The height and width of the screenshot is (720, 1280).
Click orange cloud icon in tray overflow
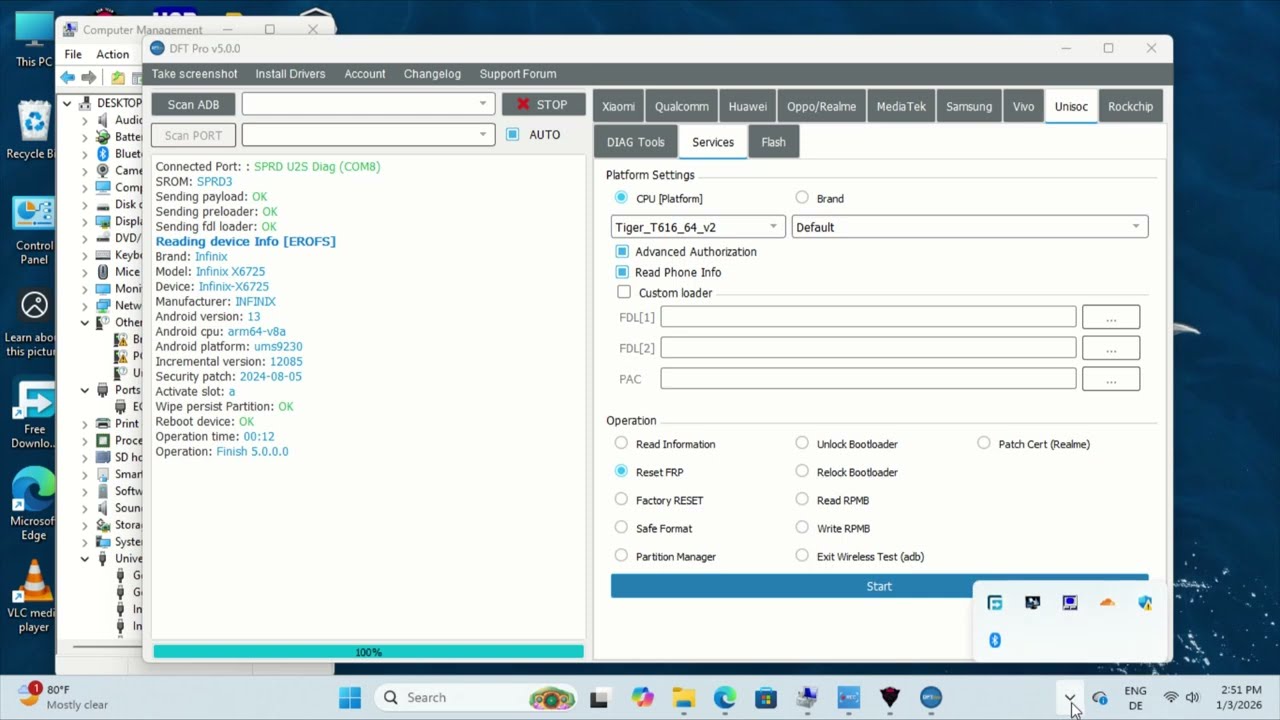click(x=1107, y=603)
